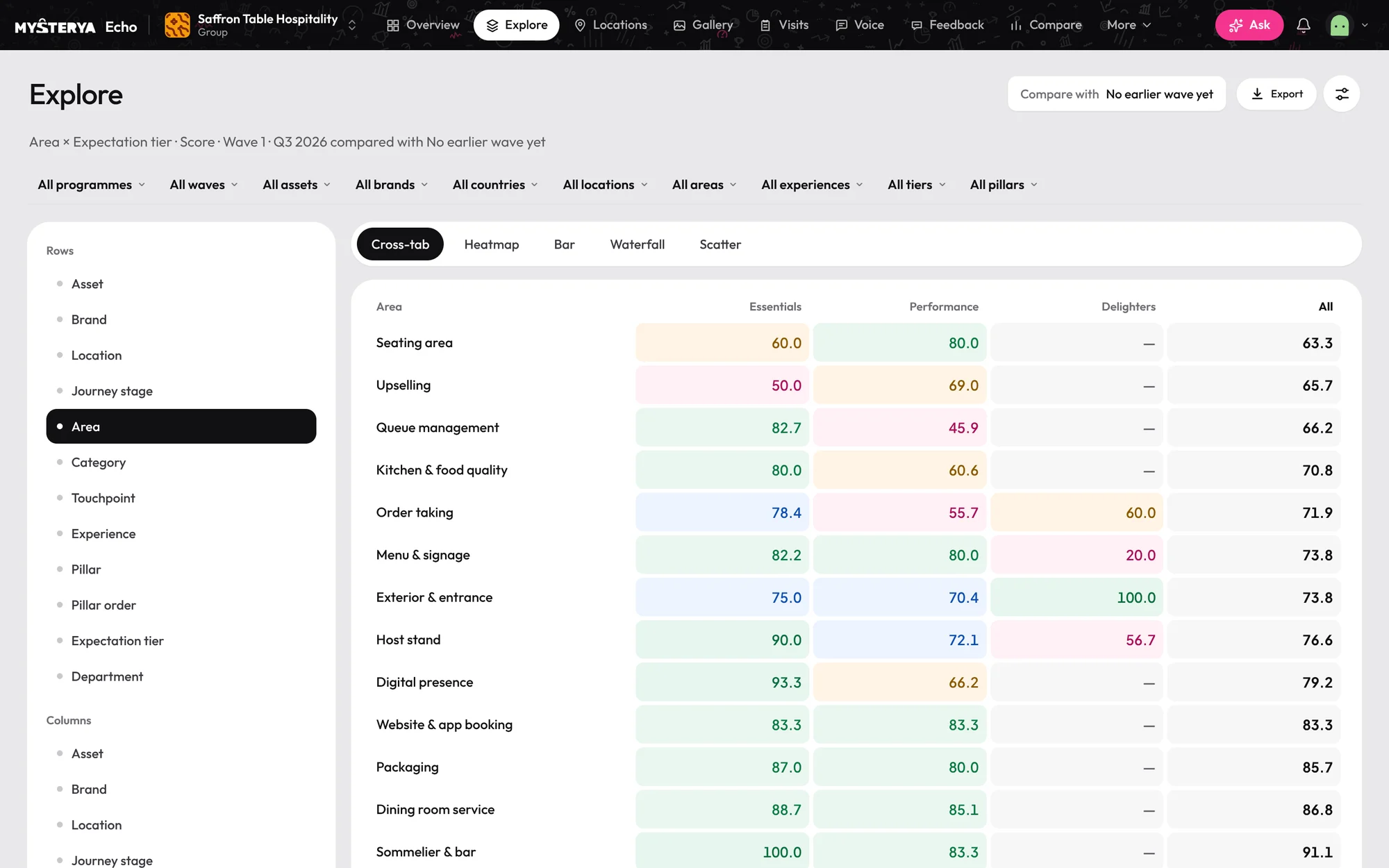Select Touchpoint as row dimension
Image resolution: width=1389 pixels, height=868 pixels.
point(181,498)
